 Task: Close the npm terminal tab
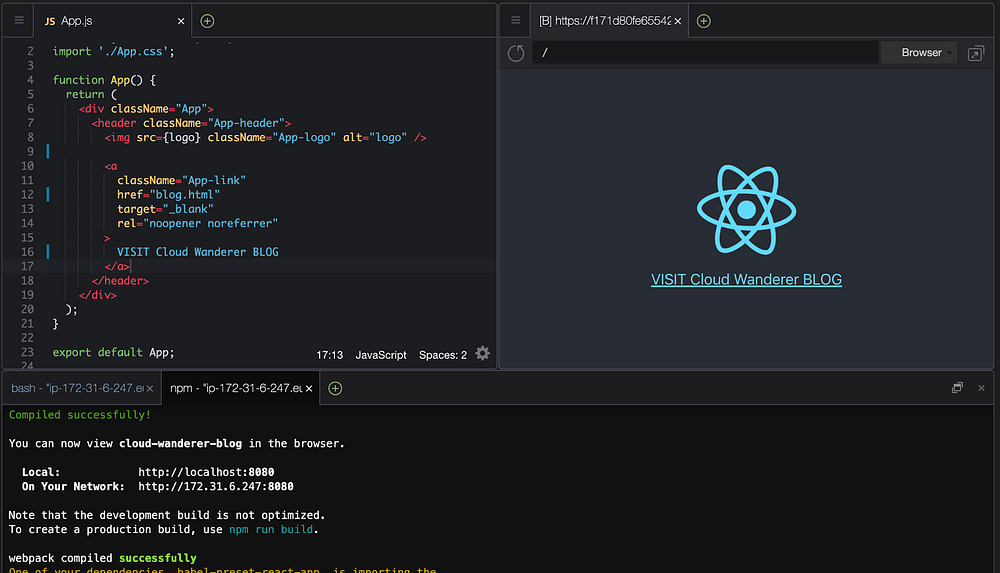click(309, 388)
